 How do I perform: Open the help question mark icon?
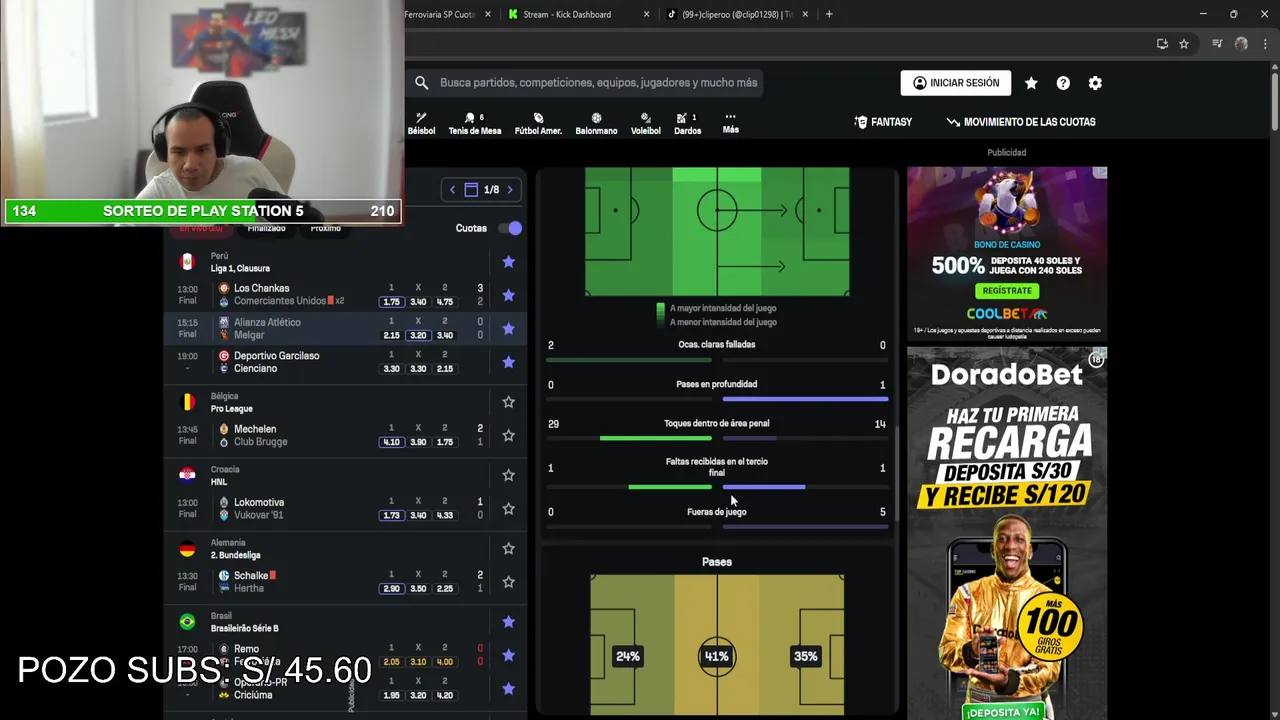[1063, 83]
